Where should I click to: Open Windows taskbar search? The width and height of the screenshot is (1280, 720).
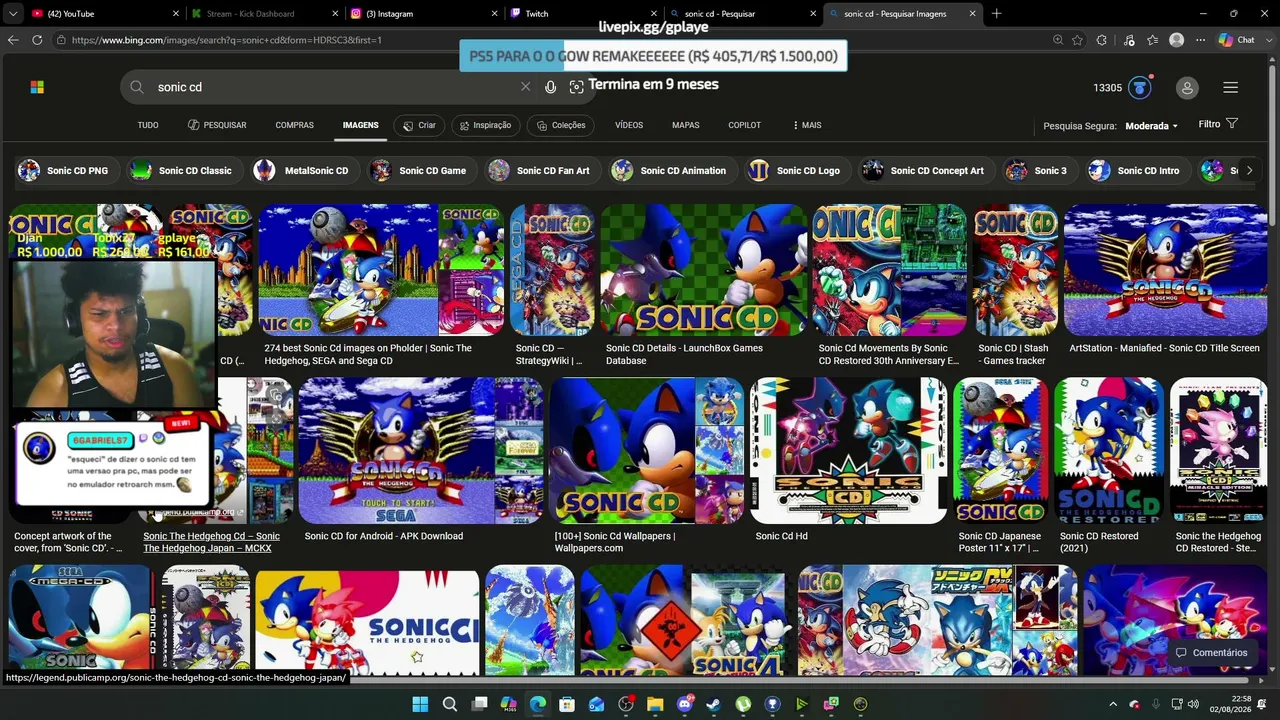450,704
